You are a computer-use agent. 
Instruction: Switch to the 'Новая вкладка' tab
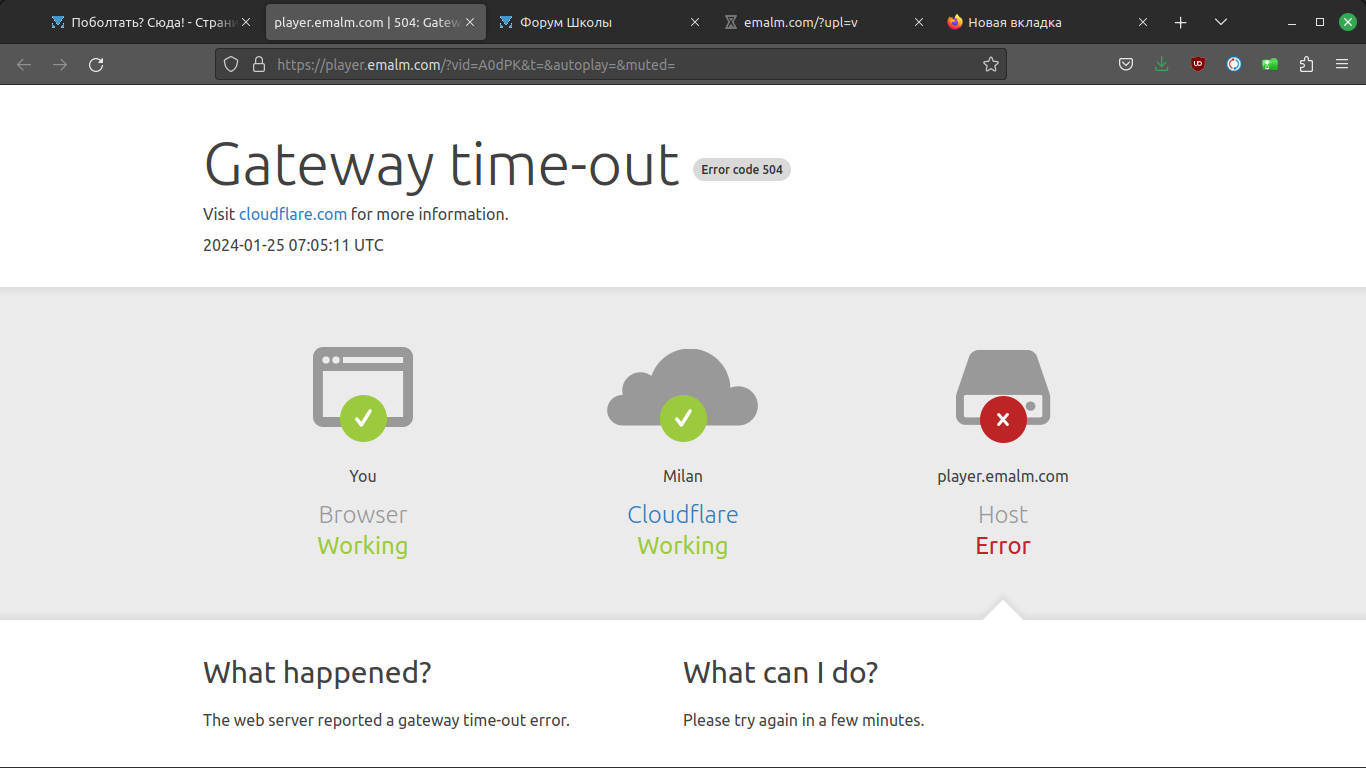point(1048,22)
